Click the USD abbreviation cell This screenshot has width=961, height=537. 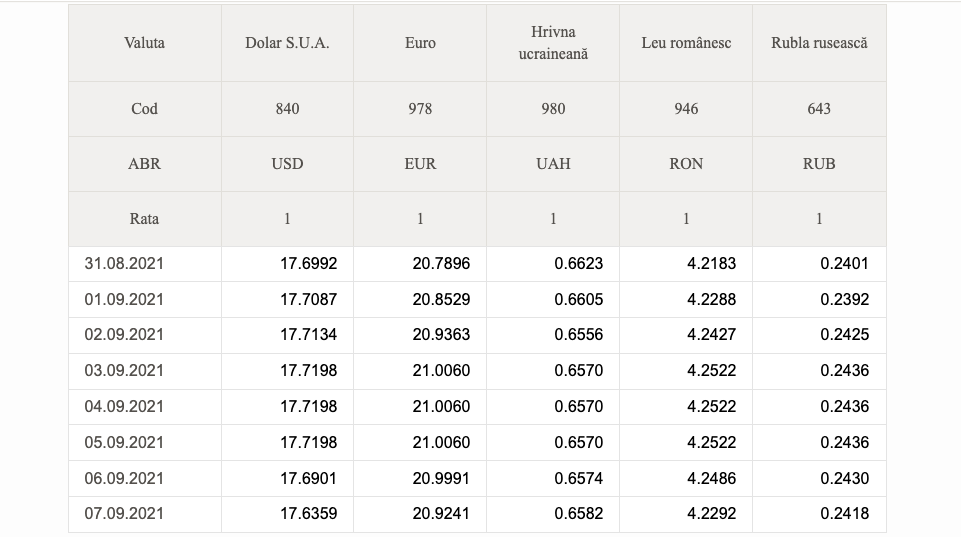(x=287, y=164)
